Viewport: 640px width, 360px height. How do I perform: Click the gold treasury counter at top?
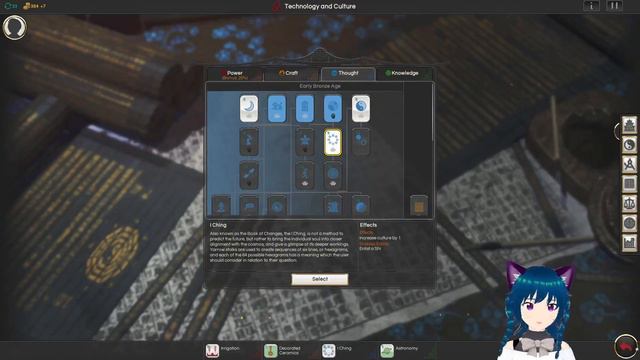tap(34, 6)
